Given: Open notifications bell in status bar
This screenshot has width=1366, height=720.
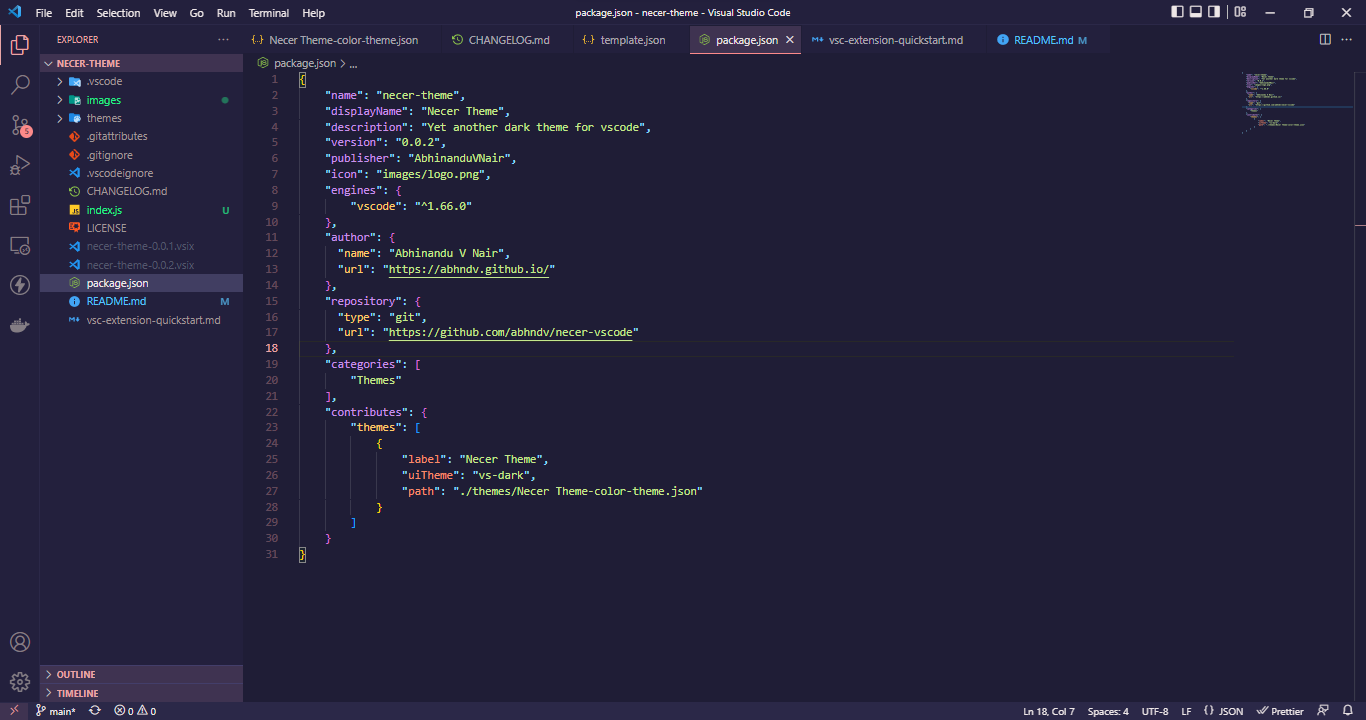Looking at the screenshot, I should 1346,711.
